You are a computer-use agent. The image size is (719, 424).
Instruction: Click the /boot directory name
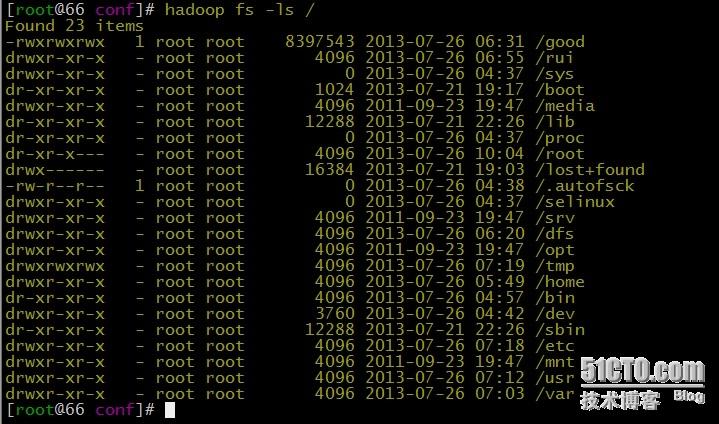[x=560, y=90]
